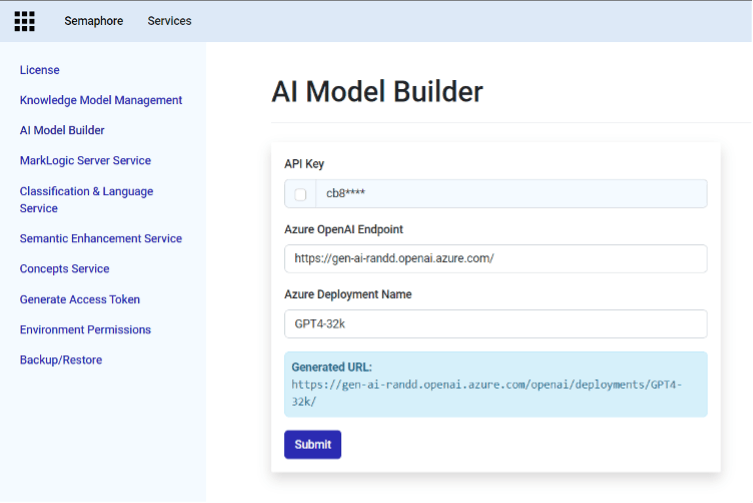
Task: Toggle the API Key checkbox
Action: click(300, 194)
